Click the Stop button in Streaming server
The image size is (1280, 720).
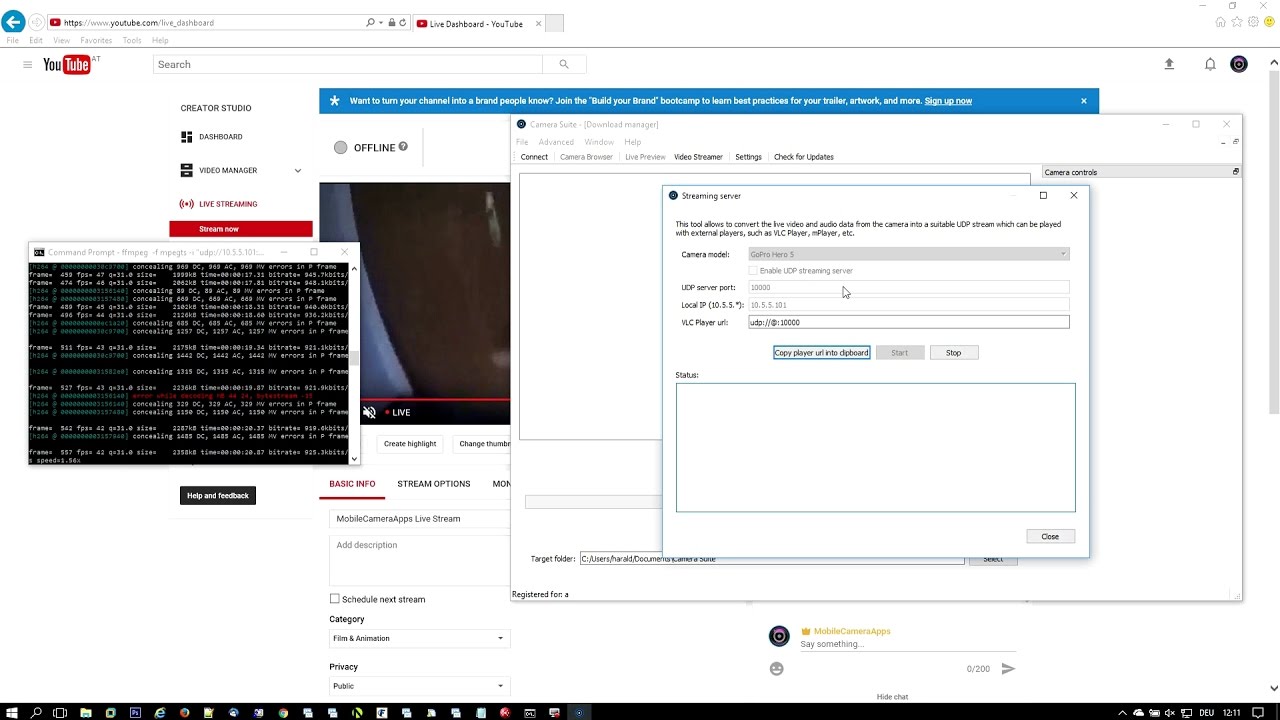coord(953,353)
